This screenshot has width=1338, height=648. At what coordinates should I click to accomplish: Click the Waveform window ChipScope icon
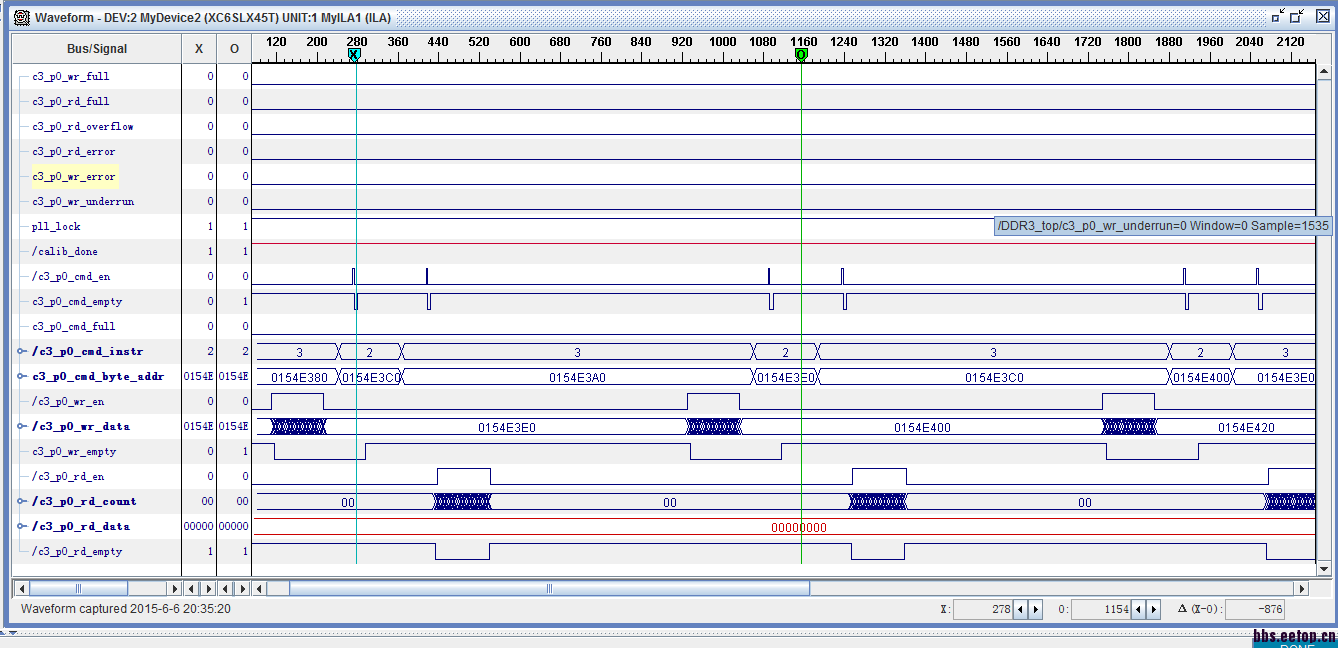click(21, 17)
